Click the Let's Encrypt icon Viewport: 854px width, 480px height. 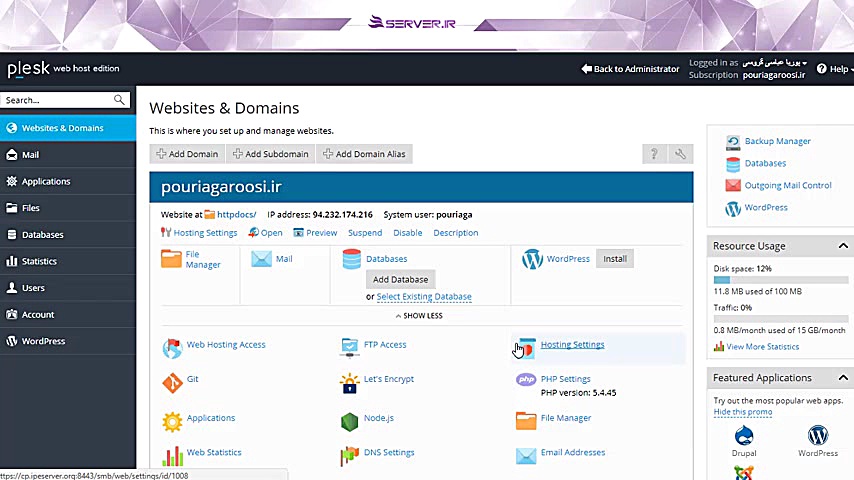(x=349, y=382)
